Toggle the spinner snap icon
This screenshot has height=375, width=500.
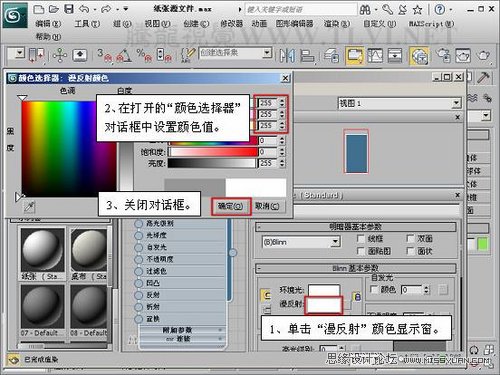coord(164,55)
